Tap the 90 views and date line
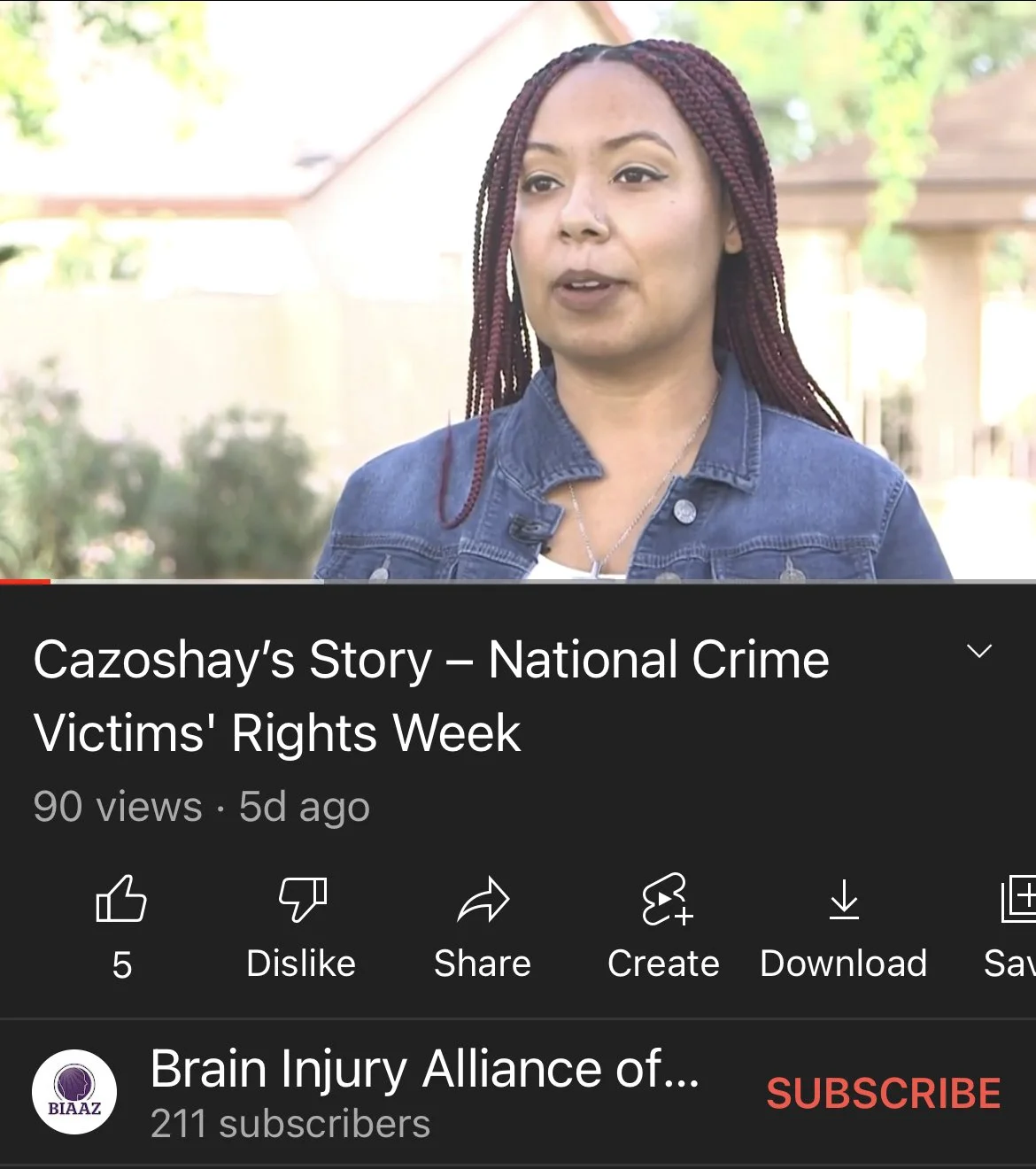 (202, 807)
